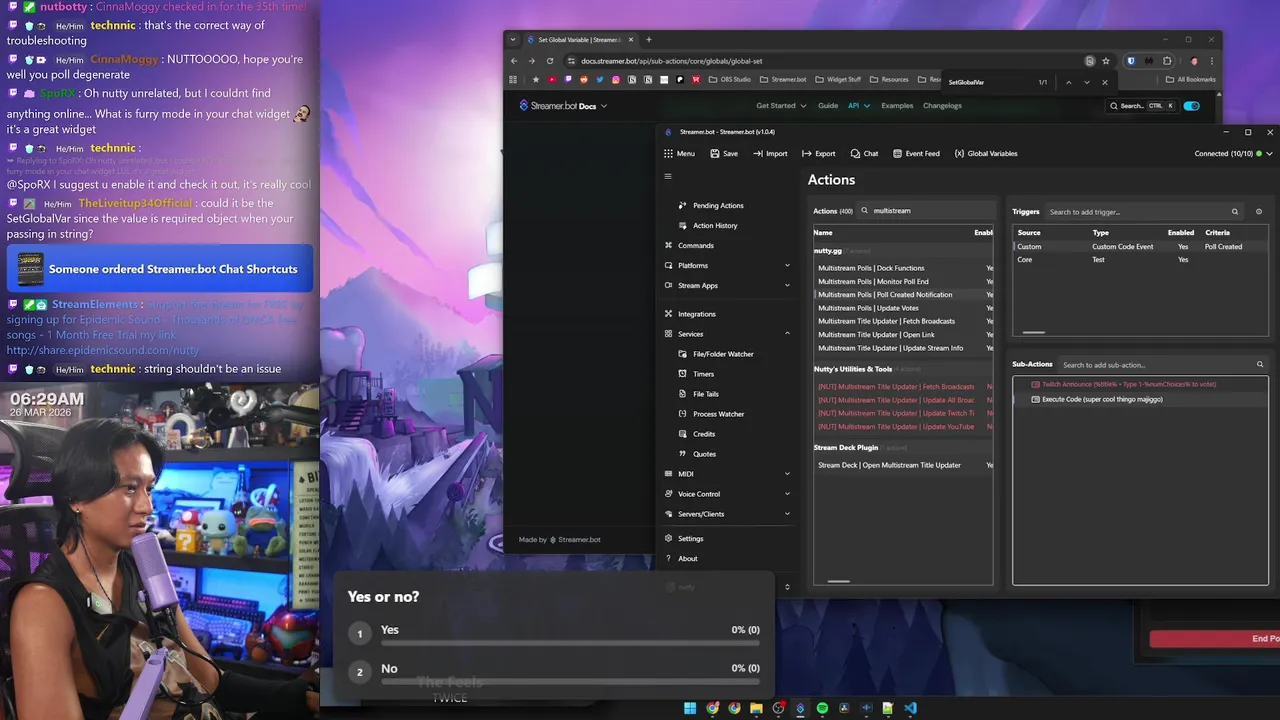This screenshot has width=1280, height=720.
Task: Click the Search to add sub-action field
Action: (x=1162, y=365)
